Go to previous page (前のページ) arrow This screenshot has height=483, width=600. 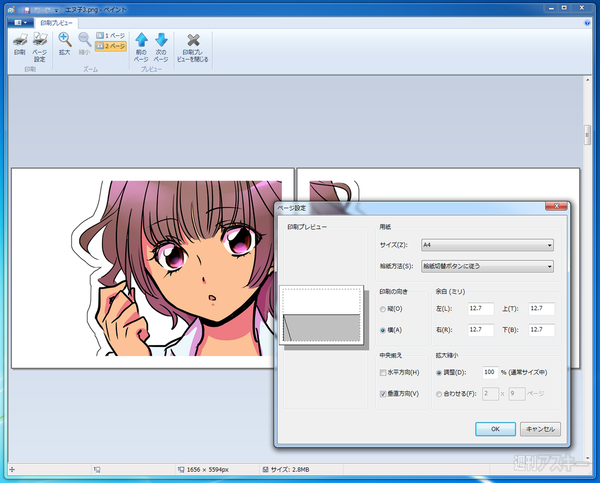point(141,47)
